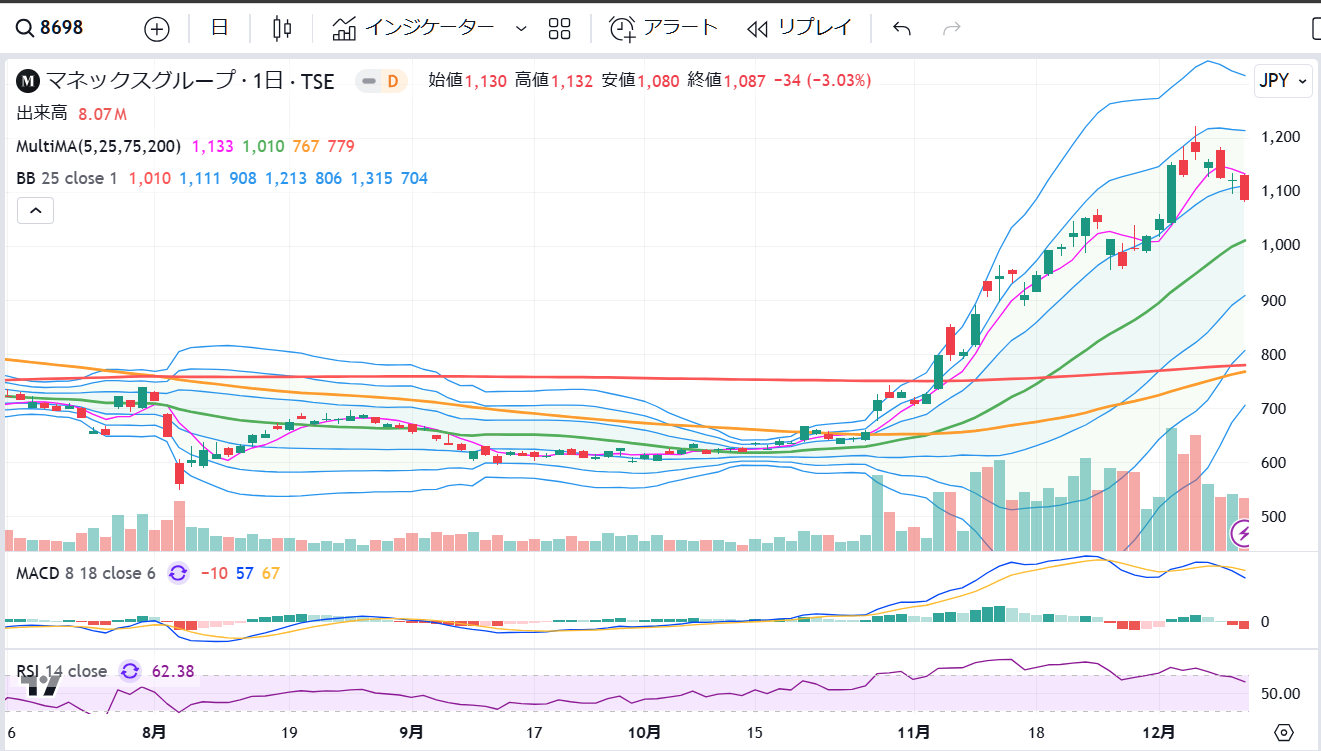Open the layout grid templates icon

pyautogui.click(x=560, y=29)
